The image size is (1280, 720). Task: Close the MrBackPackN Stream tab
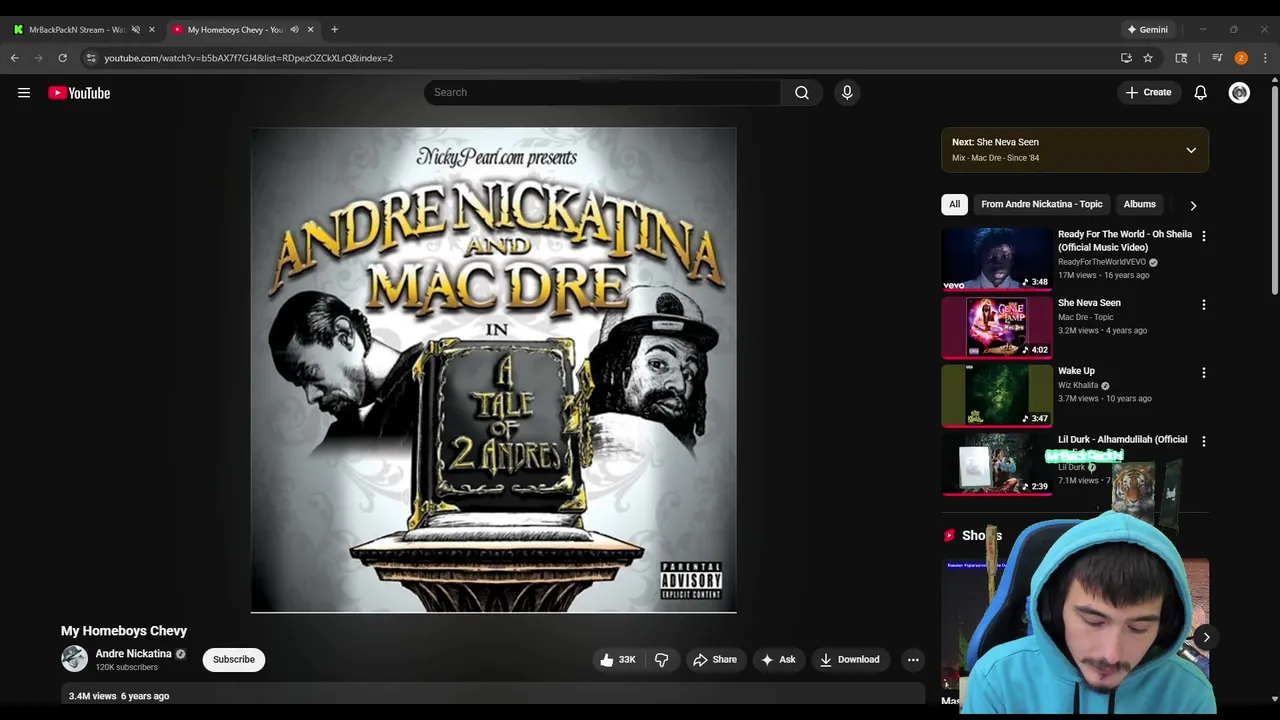click(152, 29)
